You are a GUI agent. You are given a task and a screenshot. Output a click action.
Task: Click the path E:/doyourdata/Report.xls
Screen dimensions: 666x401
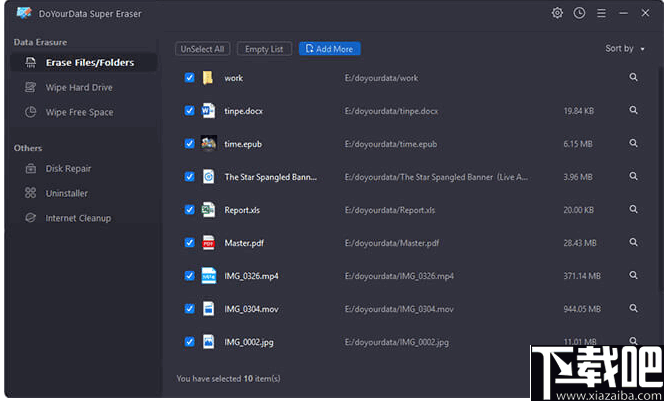tap(390, 210)
